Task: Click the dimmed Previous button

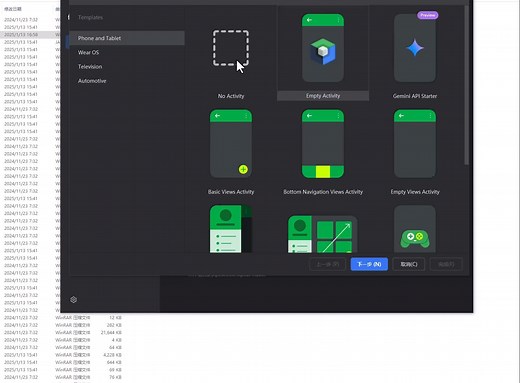Action: pyautogui.click(x=327, y=264)
